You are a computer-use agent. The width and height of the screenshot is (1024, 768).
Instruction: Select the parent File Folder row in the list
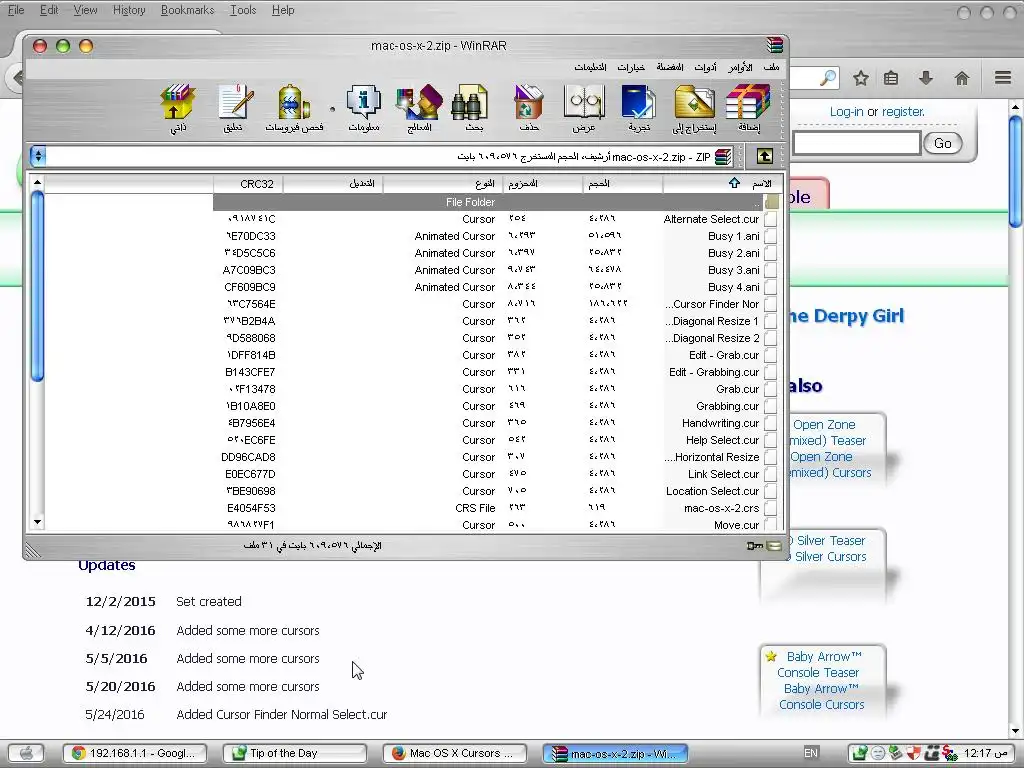pyautogui.click(x=496, y=202)
